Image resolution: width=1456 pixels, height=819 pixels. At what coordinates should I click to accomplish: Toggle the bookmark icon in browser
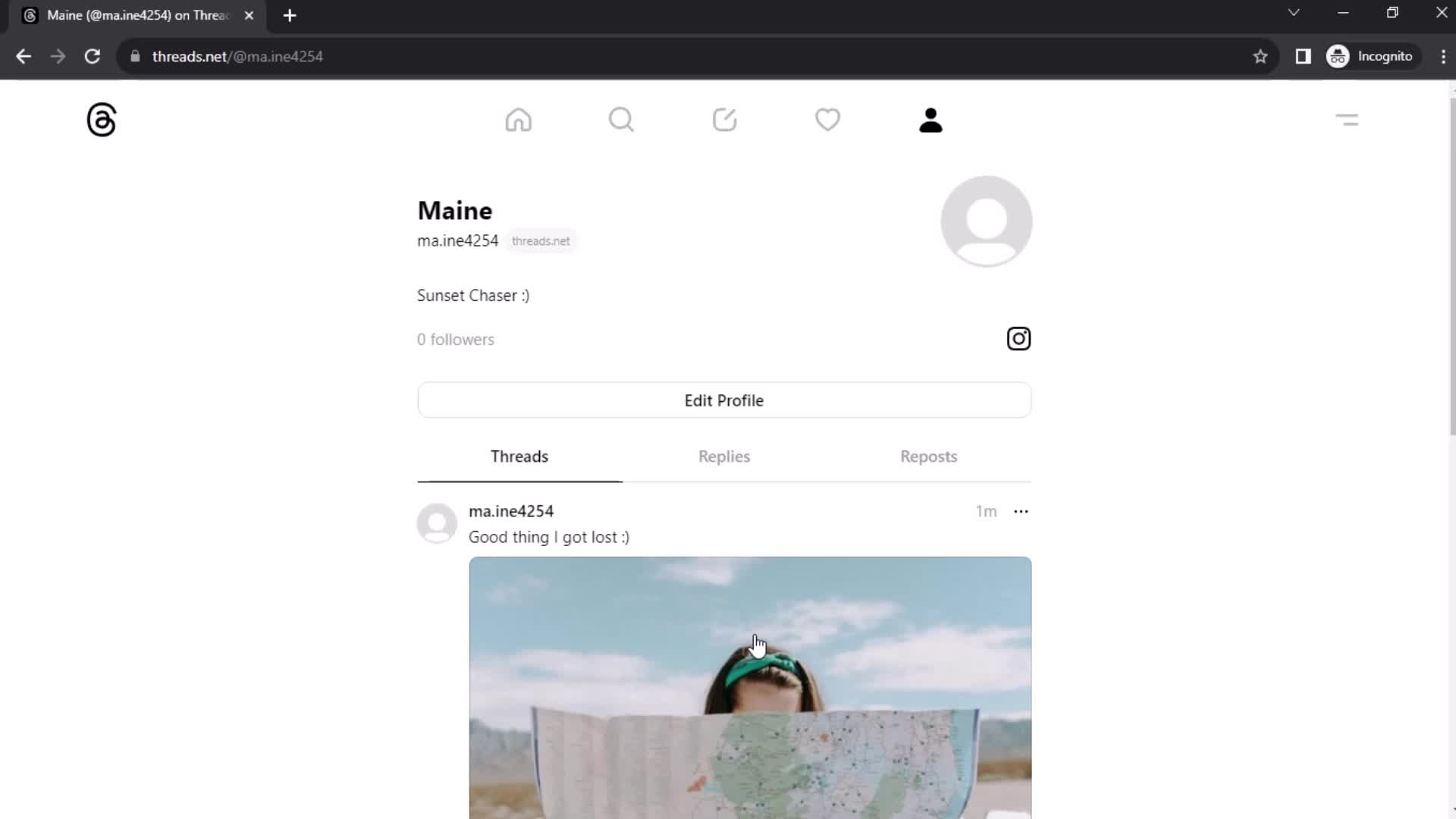click(x=1260, y=56)
